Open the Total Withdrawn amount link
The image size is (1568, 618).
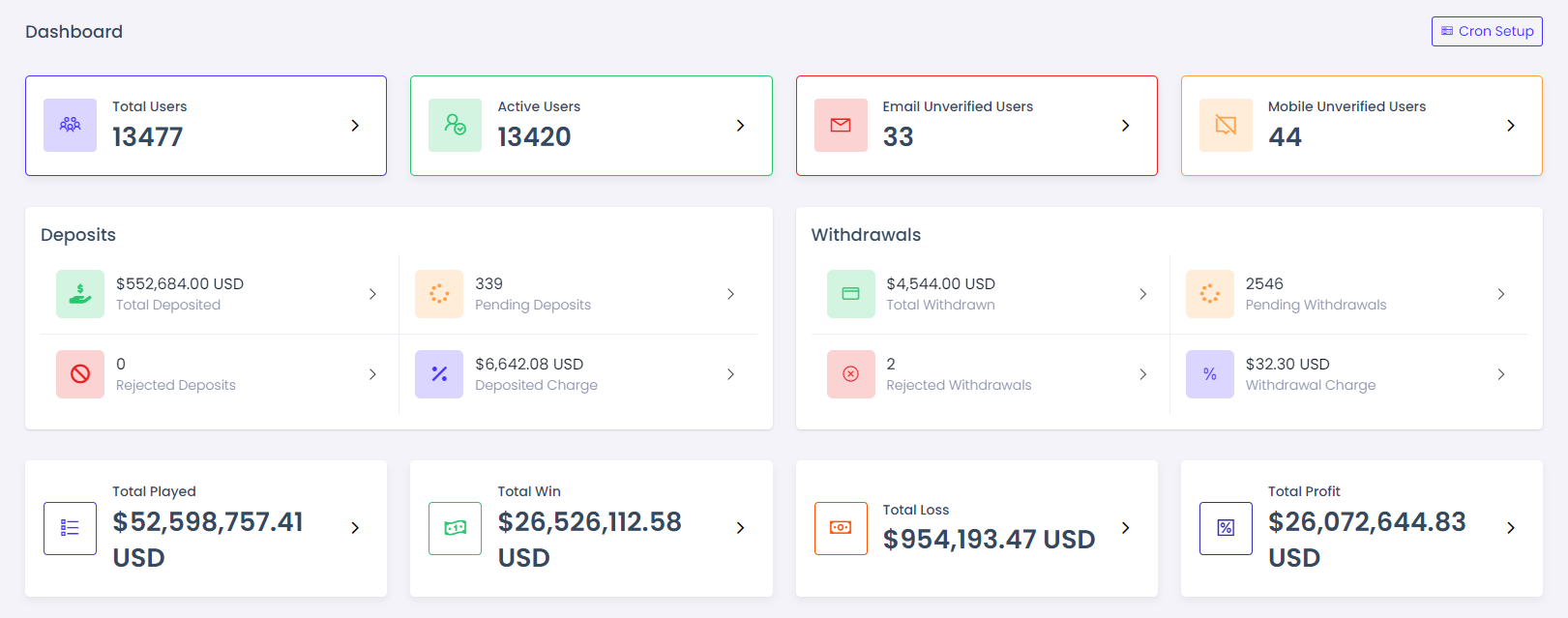tap(940, 283)
